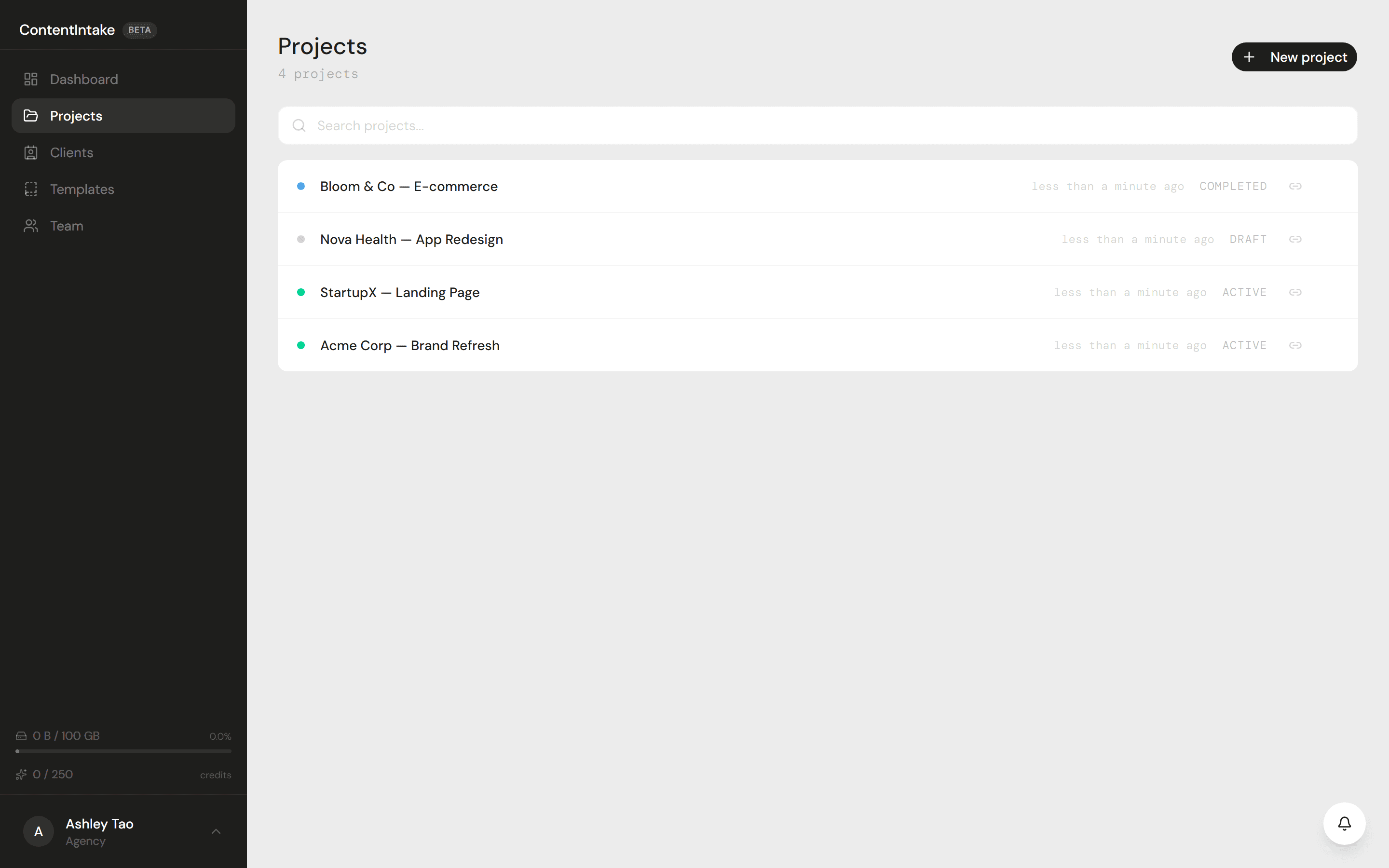Click the 'credits' label
This screenshot has width=1389, height=868.
click(216, 775)
